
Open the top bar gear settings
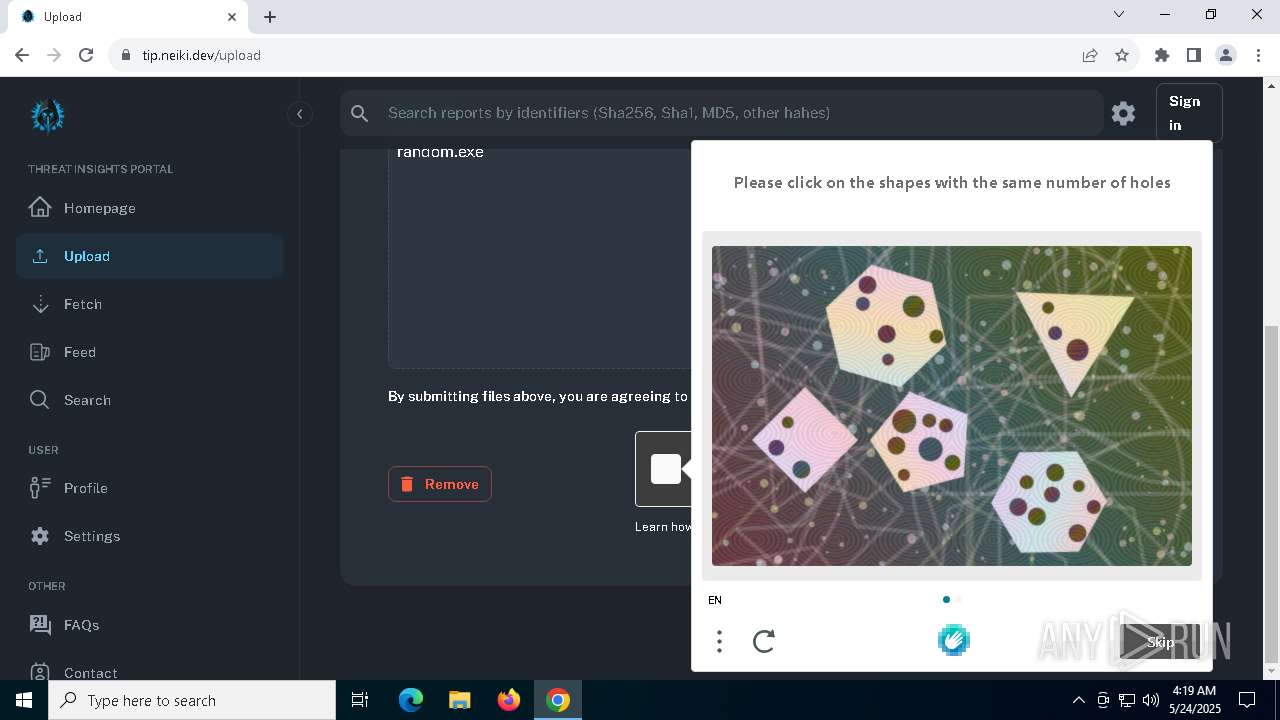[x=1123, y=114]
